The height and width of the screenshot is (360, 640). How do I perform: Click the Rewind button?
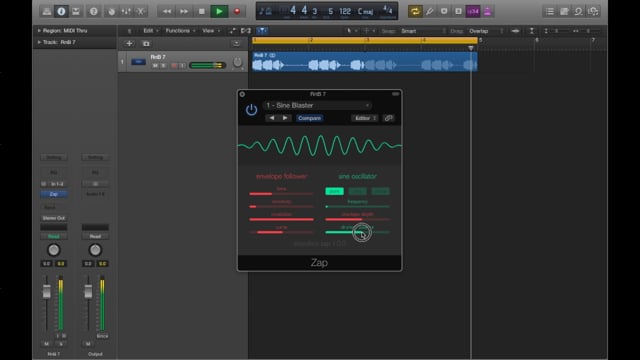pos(167,11)
